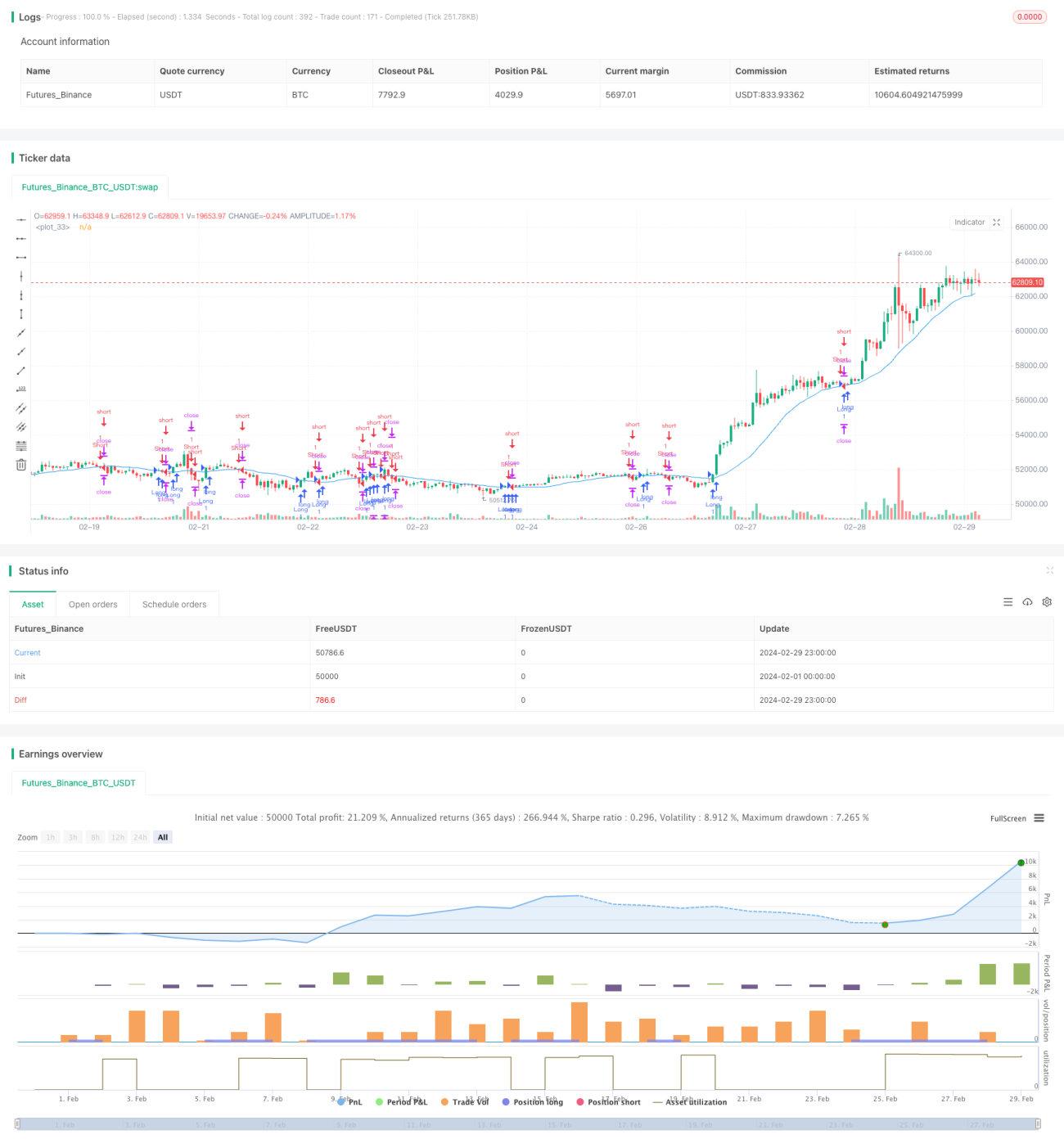The width and height of the screenshot is (1064, 1148).
Task: Toggle the Period P&L legend series
Action: 402,1102
